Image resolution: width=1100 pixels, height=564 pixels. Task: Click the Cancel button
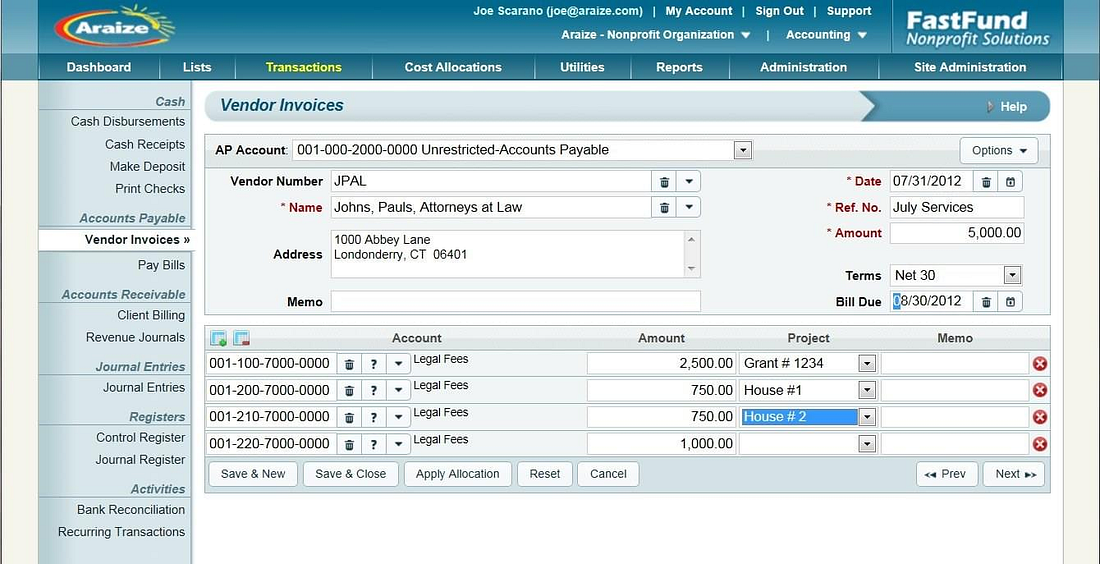608,474
